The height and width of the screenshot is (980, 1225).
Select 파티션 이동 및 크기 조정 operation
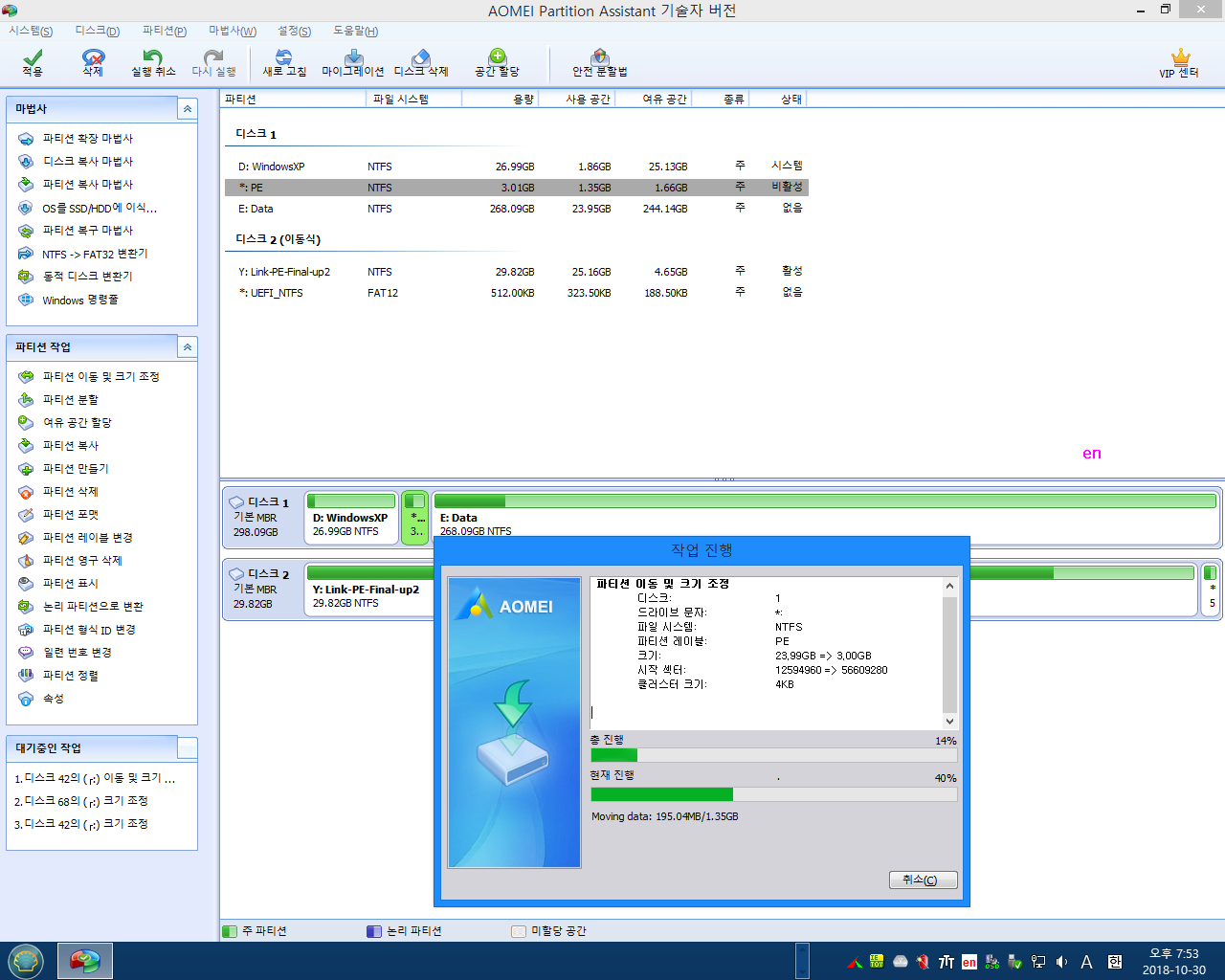pyautogui.click(x=100, y=377)
